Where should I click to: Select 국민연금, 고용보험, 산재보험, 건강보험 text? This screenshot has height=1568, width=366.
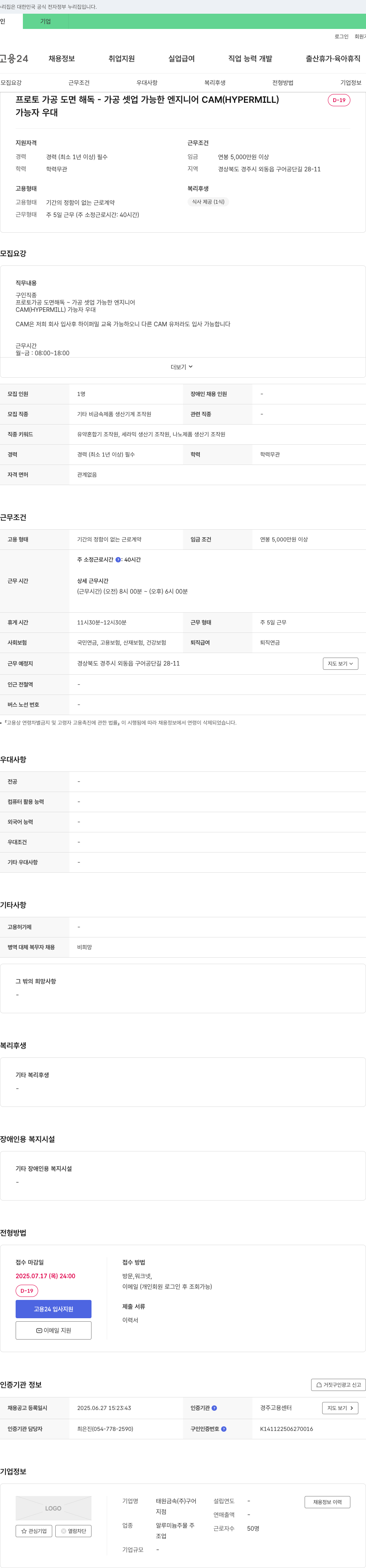(x=122, y=642)
